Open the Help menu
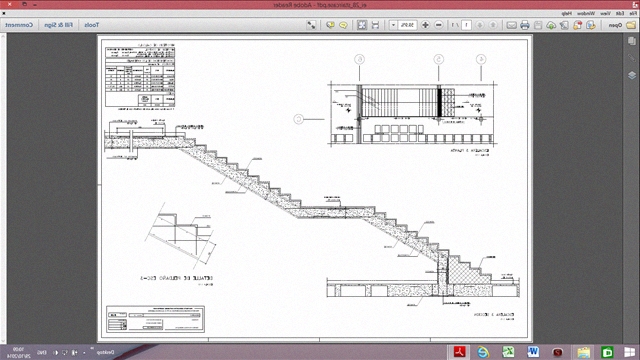The width and height of the screenshot is (640, 360). (x=566, y=13)
